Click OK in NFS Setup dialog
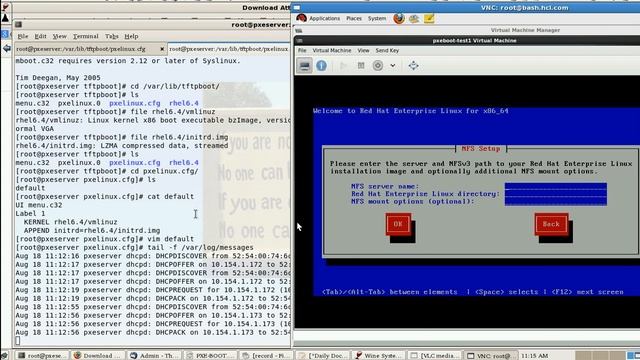The image size is (640, 360). point(398,224)
